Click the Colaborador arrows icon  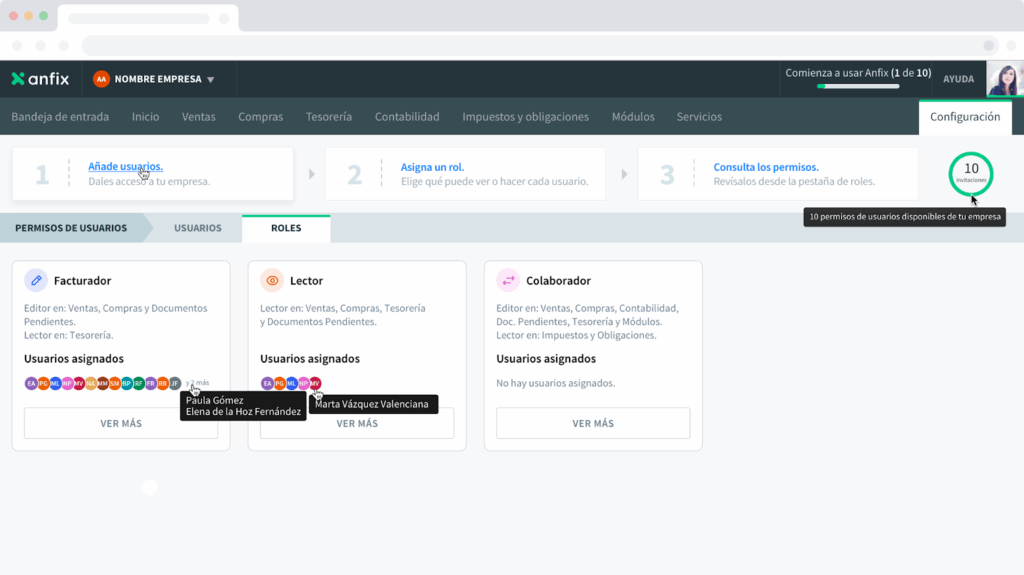[x=508, y=281]
